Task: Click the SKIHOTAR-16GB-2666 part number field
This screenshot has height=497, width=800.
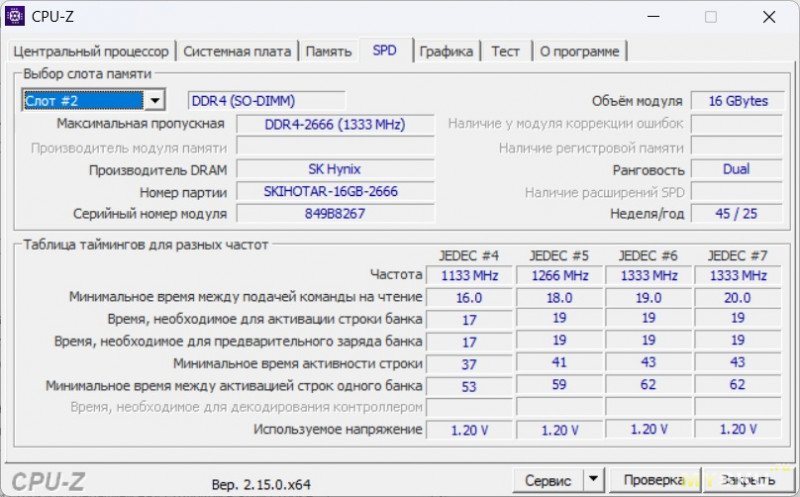Action: coord(335,191)
